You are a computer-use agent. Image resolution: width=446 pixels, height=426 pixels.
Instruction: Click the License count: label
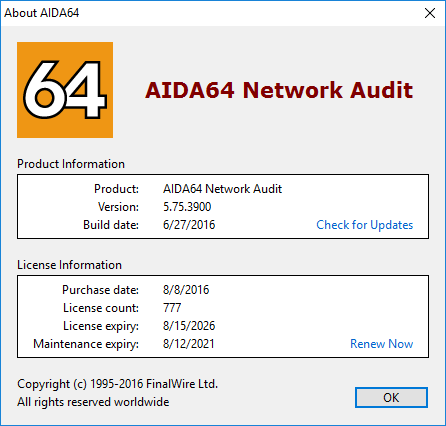click(x=101, y=308)
